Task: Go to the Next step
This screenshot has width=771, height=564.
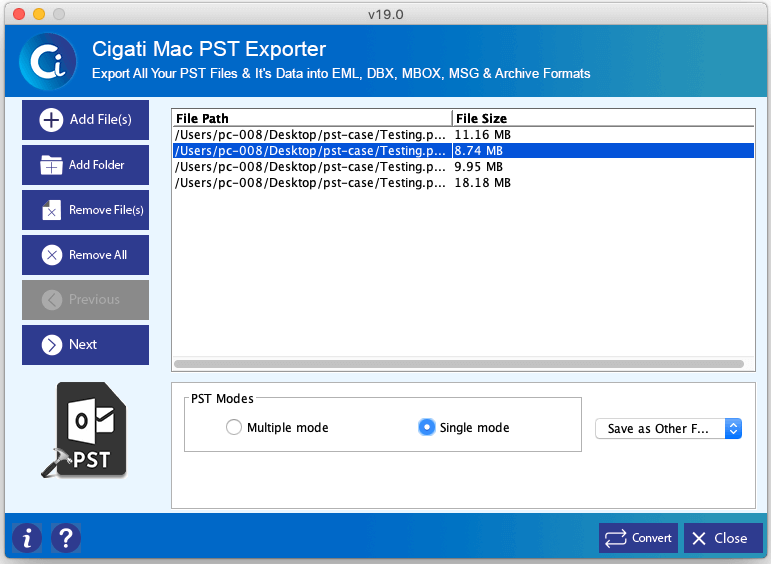Action: (85, 345)
